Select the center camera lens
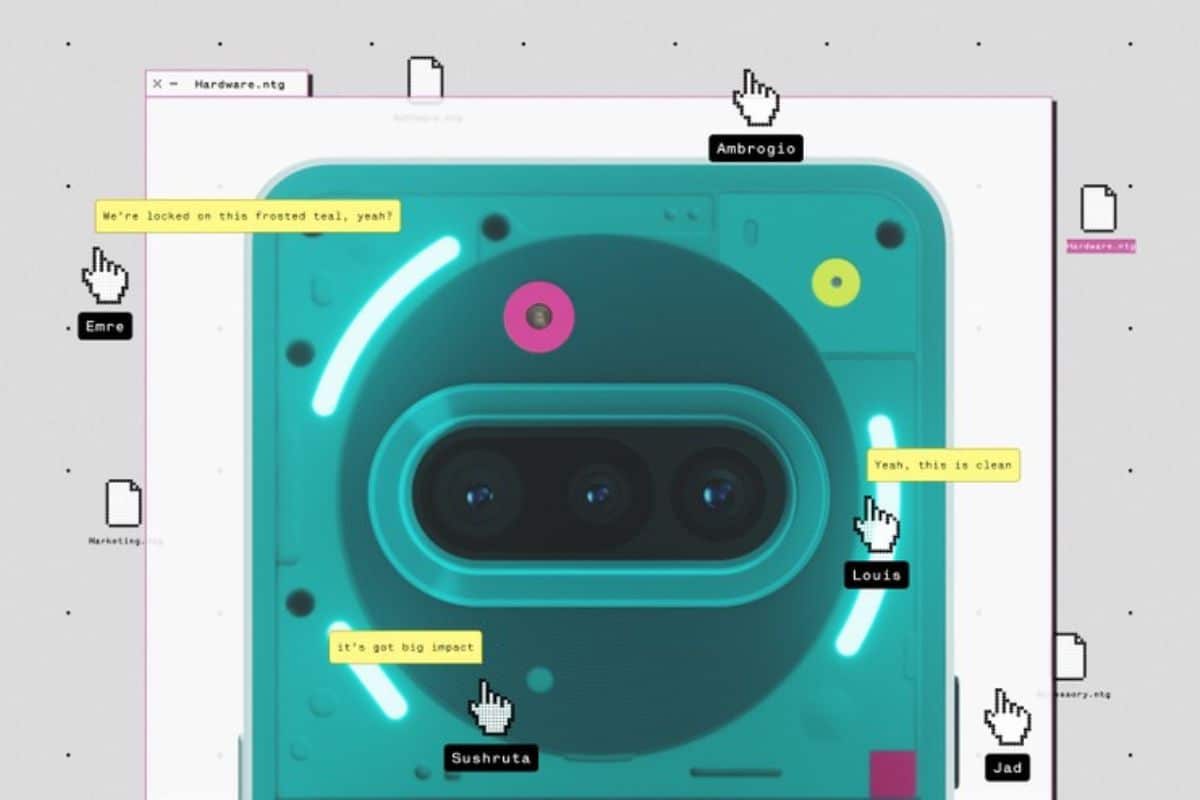The height and width of the screenshot is (800, 1200). tap(599, 494)
